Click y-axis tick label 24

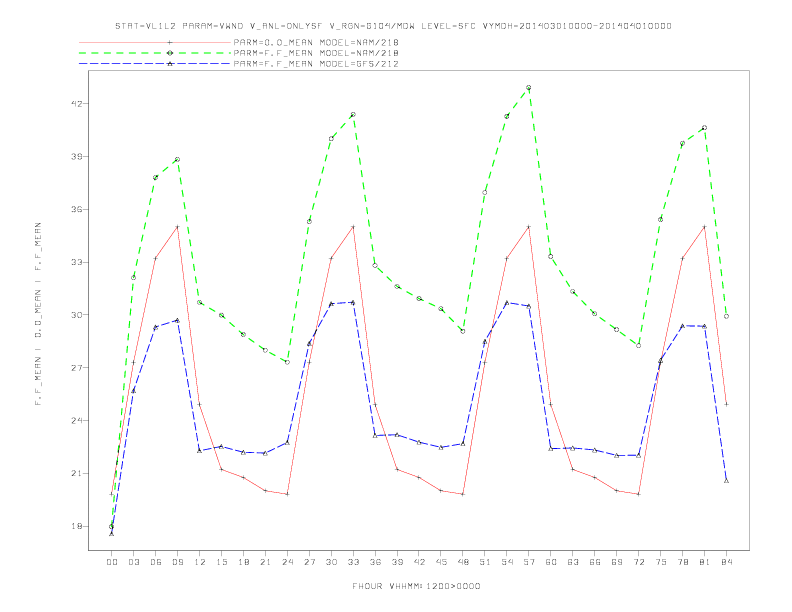[x=76, y=420]
